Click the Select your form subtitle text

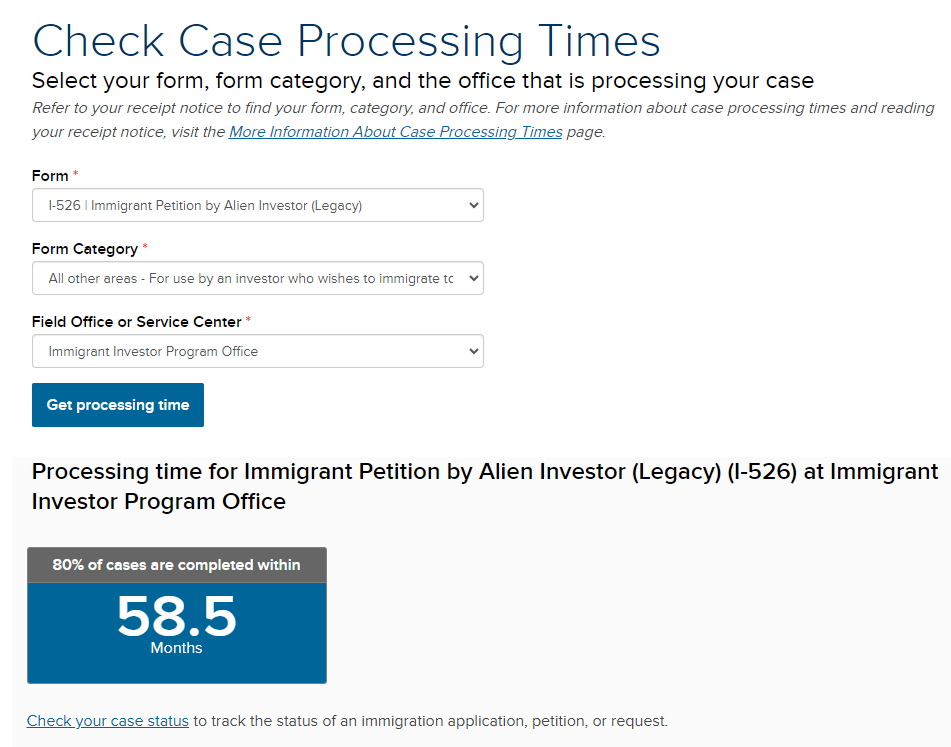point(422,81)
